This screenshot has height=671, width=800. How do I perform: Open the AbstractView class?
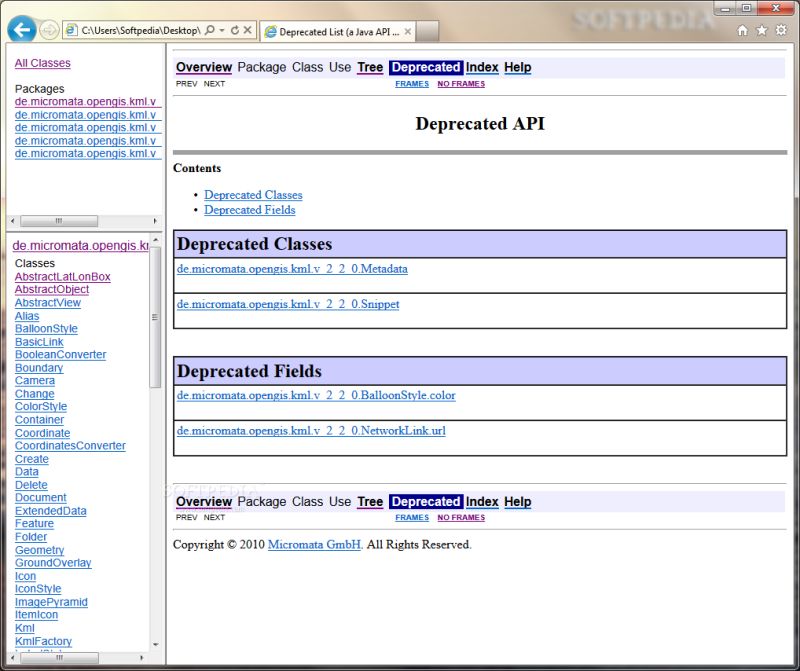(47, 303)
